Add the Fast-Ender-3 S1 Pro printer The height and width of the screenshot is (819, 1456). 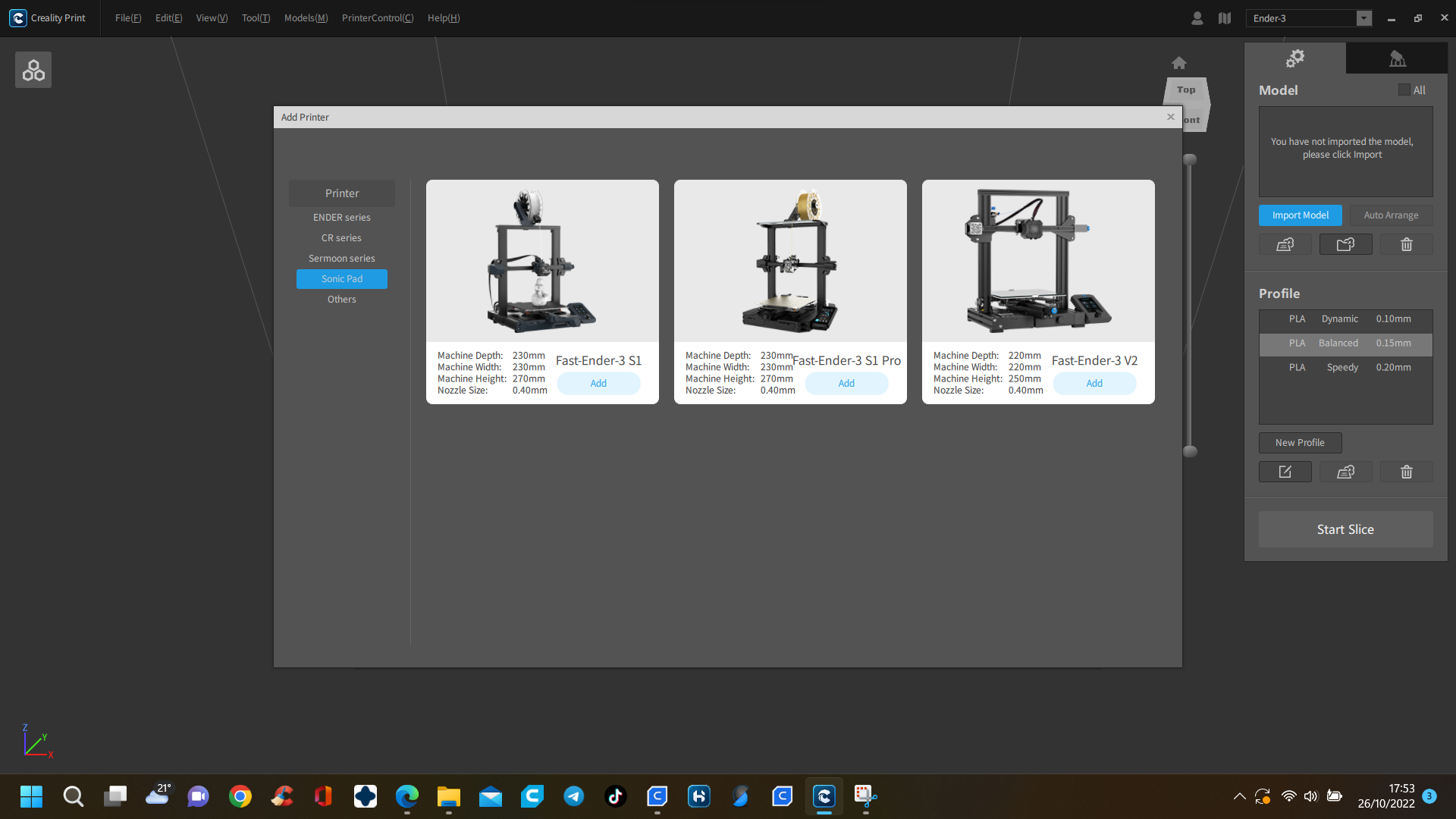(846, 384)
